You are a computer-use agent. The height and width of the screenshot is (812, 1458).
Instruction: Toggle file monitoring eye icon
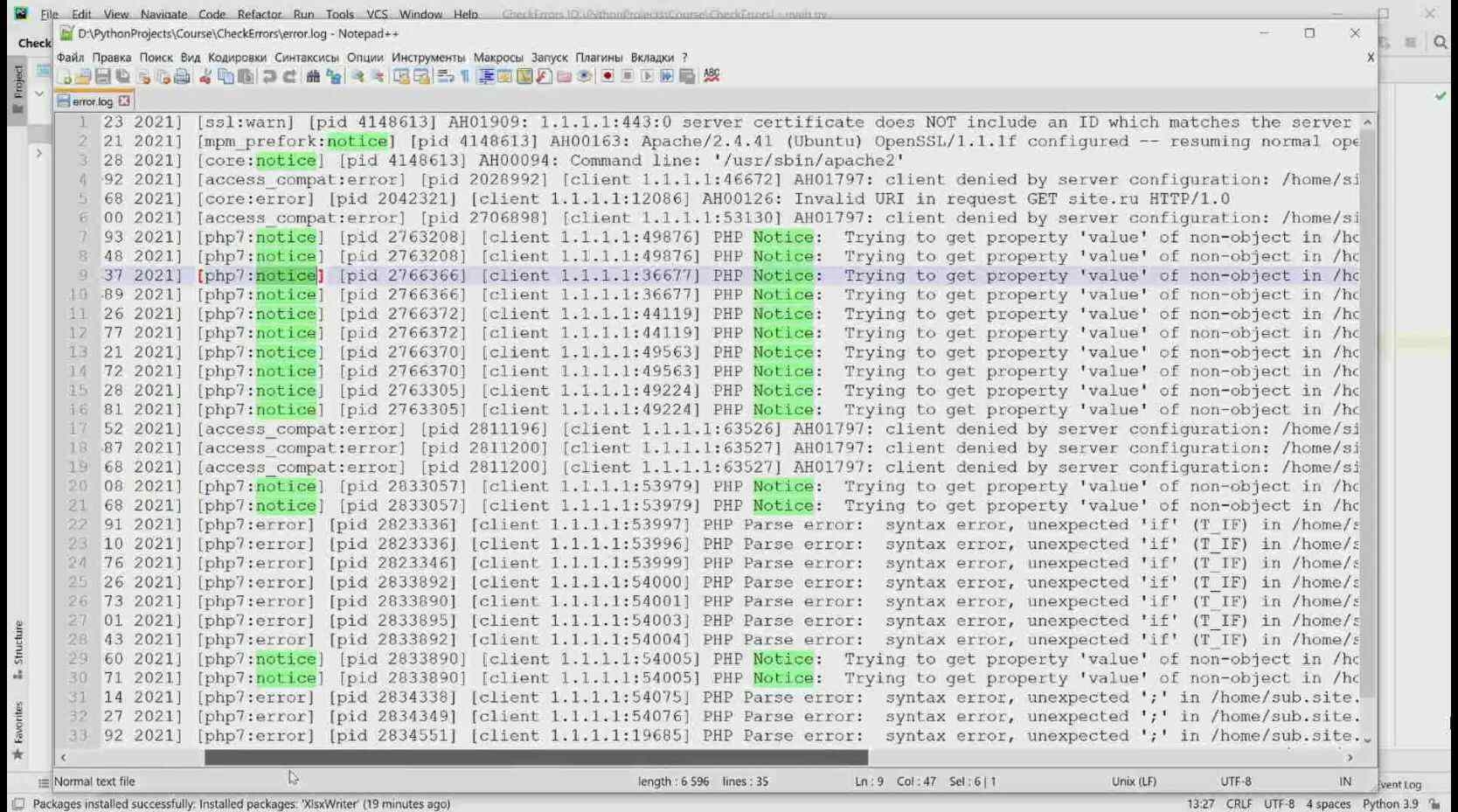(x=584, y=76)
